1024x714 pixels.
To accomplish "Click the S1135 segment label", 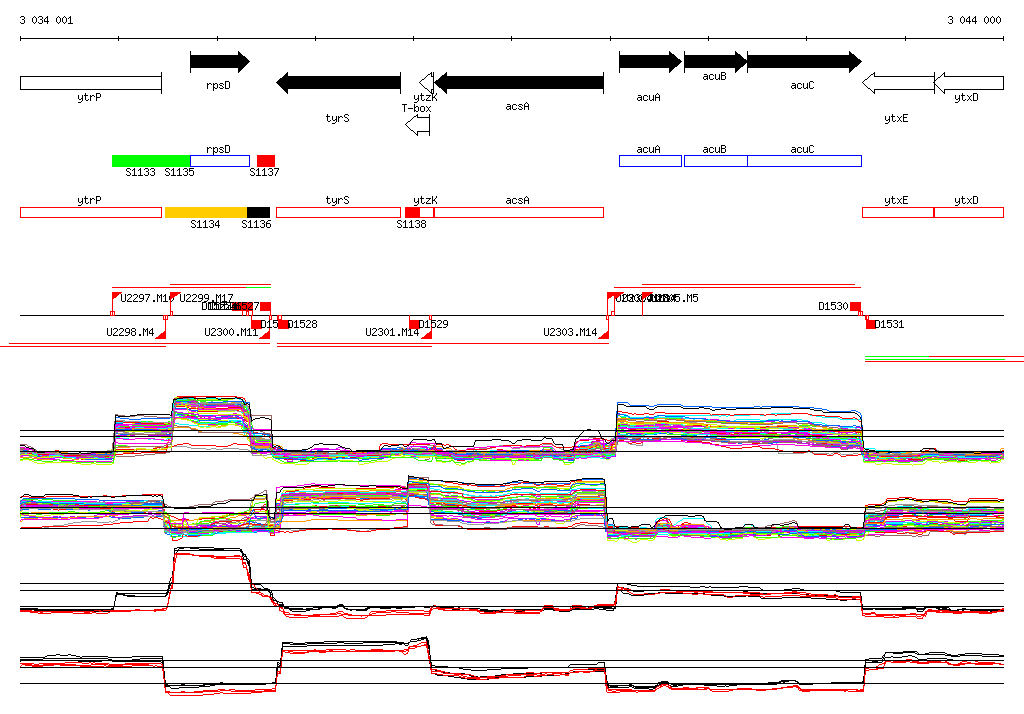I will tap(180, 172).
